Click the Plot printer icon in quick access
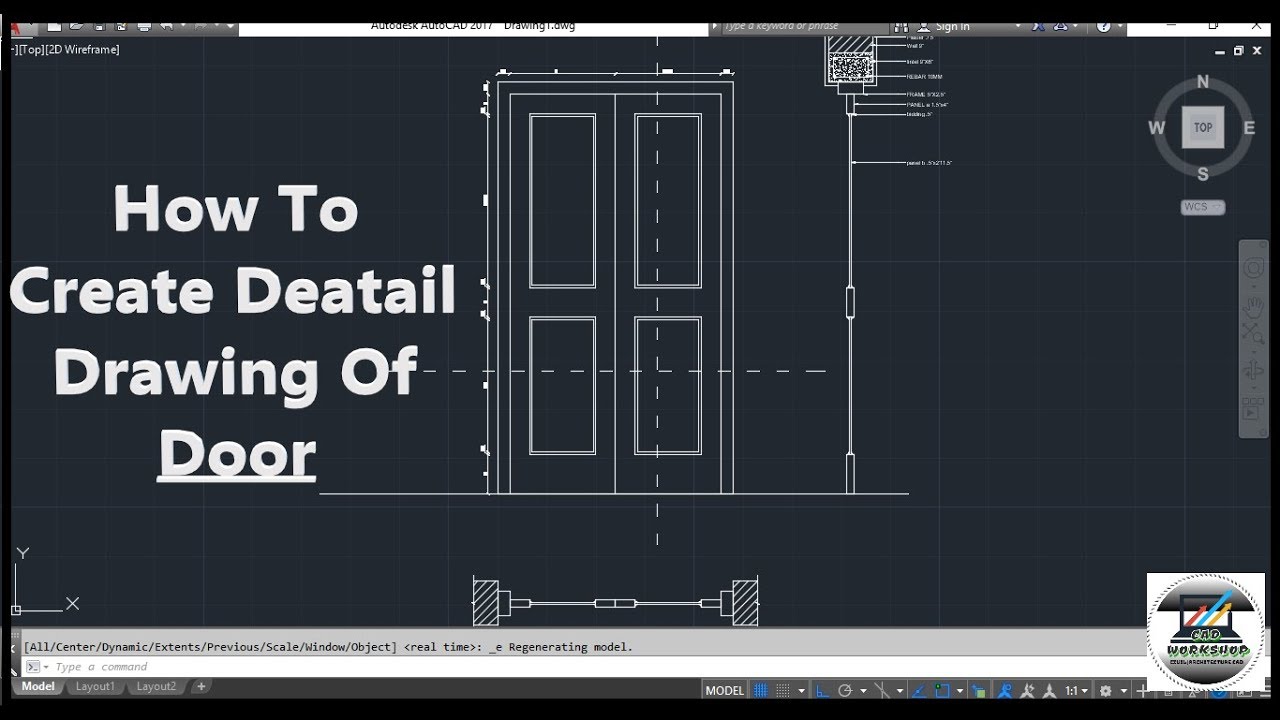 point(143,27)
